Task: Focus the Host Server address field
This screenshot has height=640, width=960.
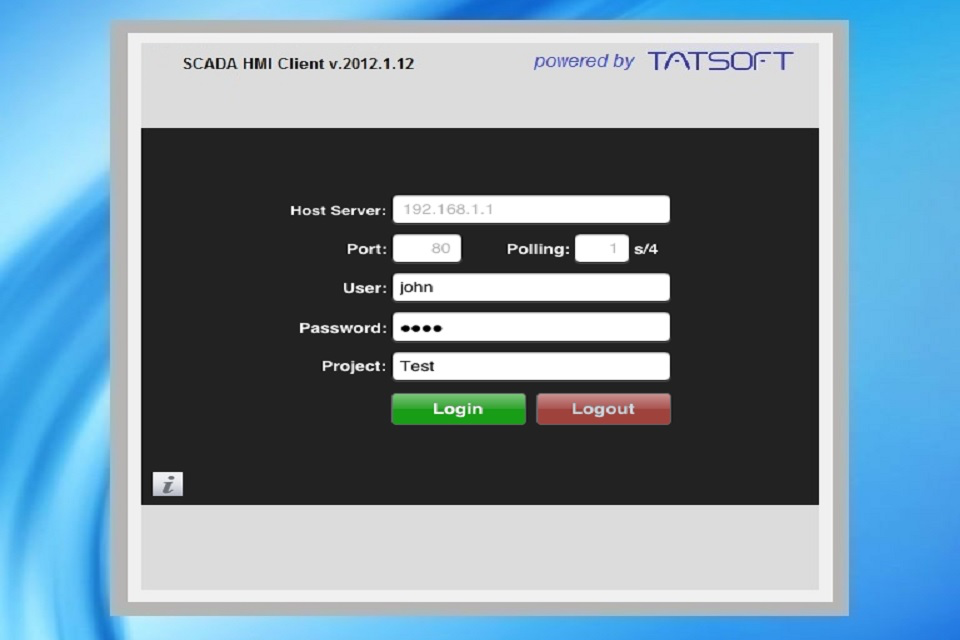Action: [x=531, y=209]
